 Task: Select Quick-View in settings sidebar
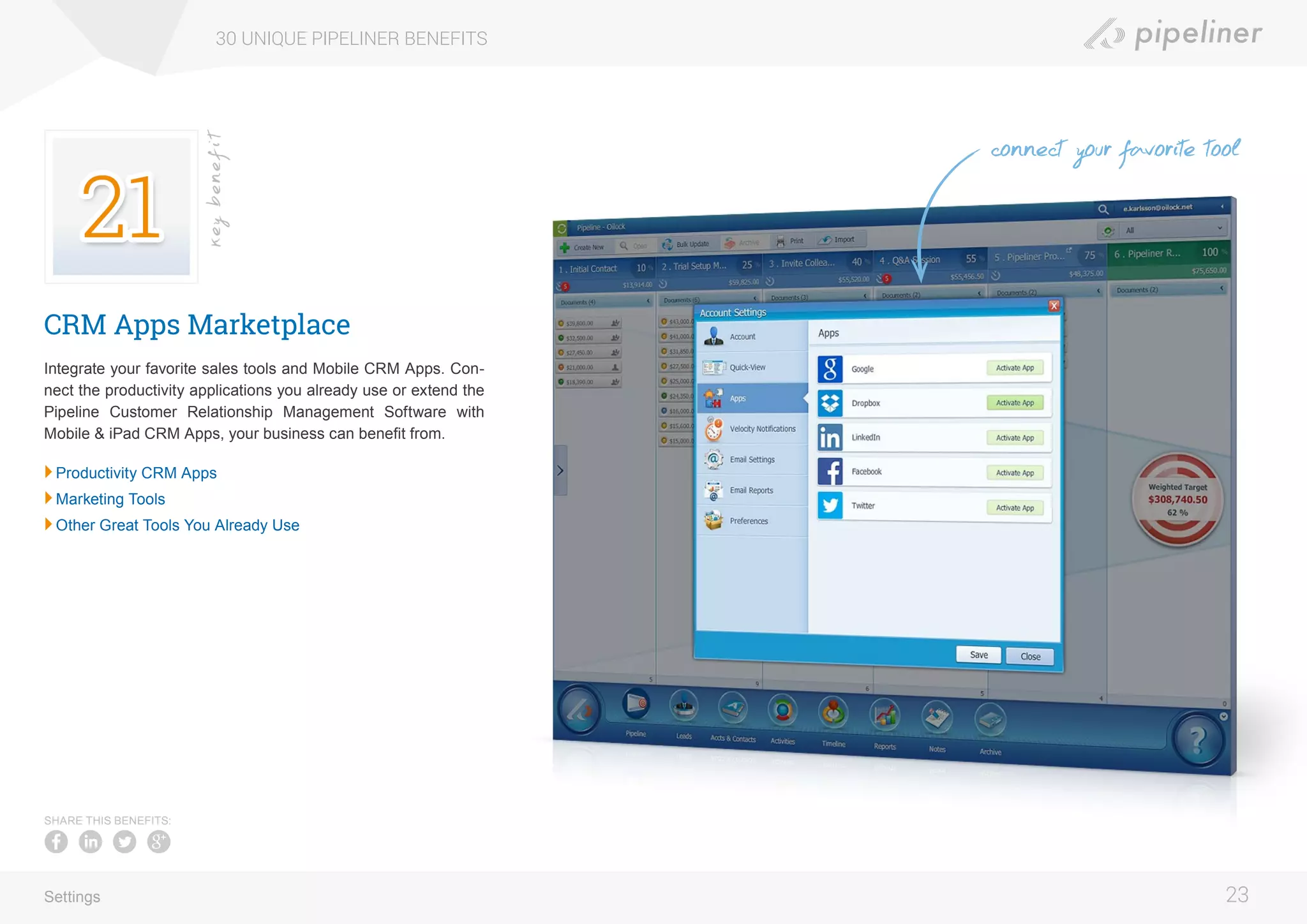(752, 368)
